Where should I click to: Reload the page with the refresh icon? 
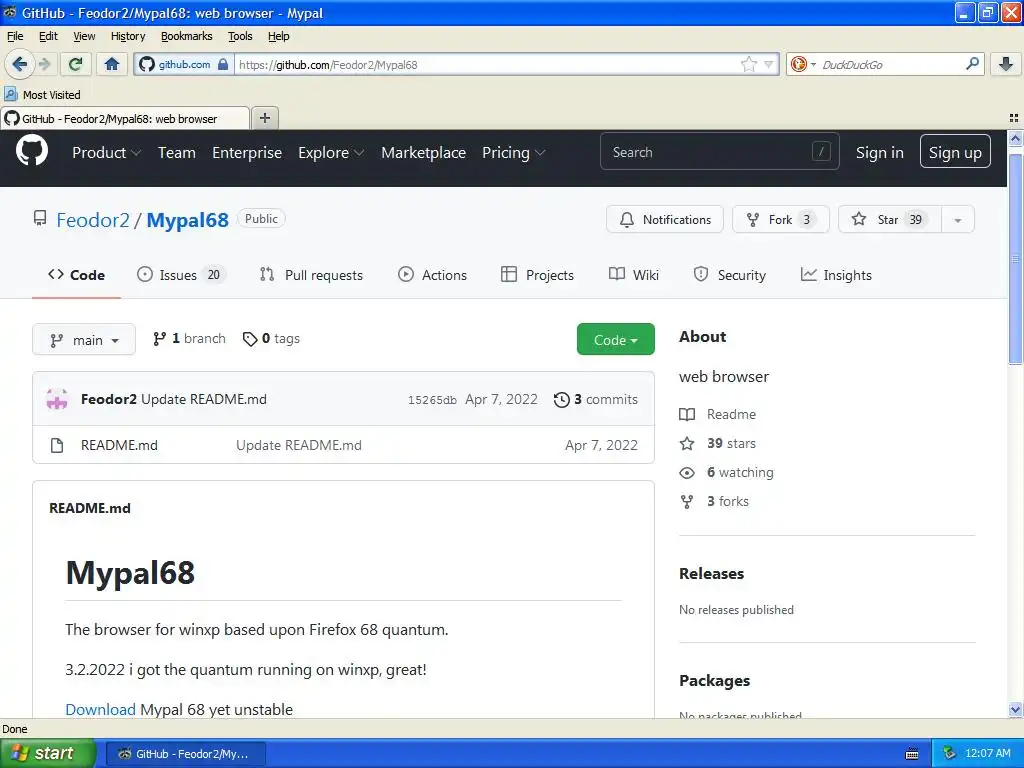pyautogui.click(x=76, y=64)
